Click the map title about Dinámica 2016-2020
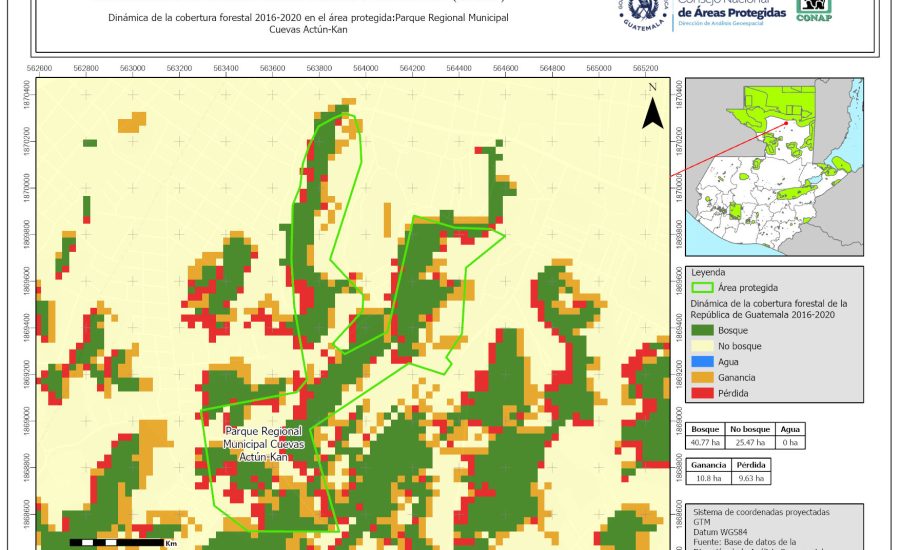 click(308, 24)
